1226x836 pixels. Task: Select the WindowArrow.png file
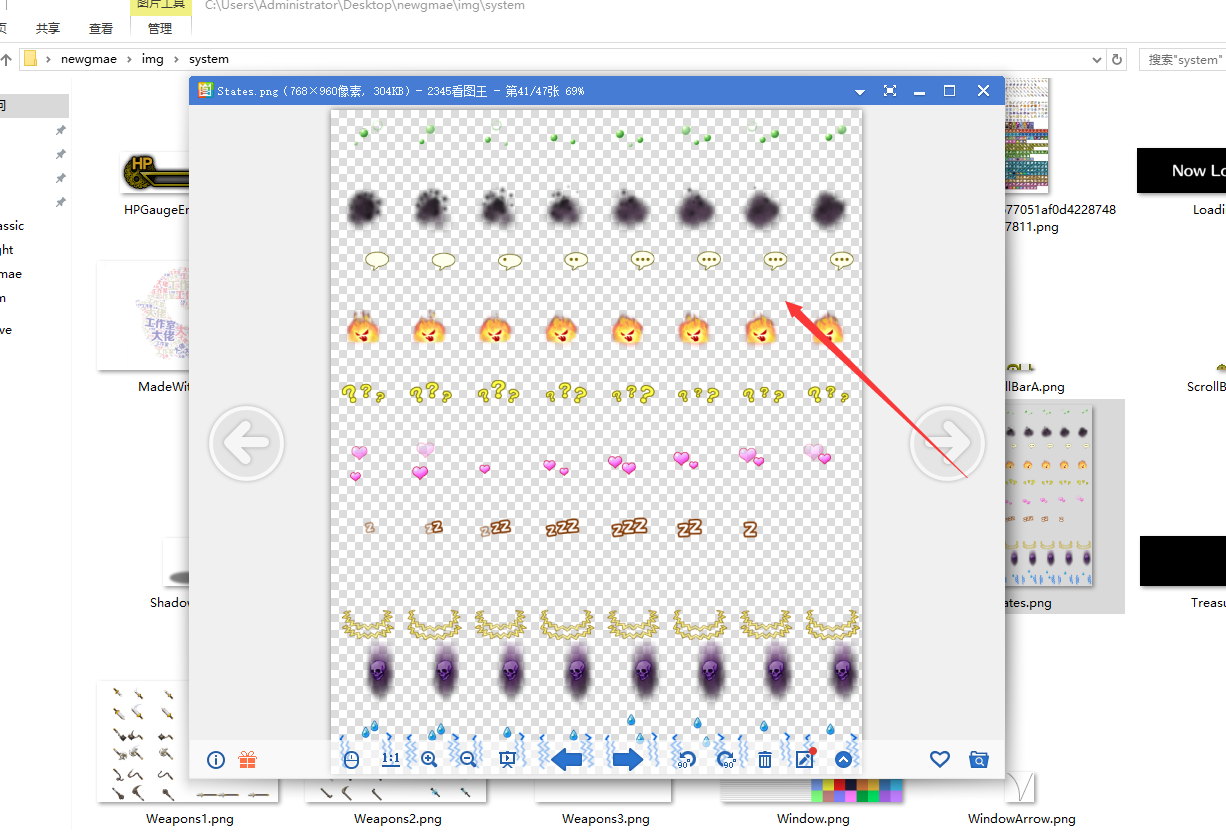tap(1022, 819)
